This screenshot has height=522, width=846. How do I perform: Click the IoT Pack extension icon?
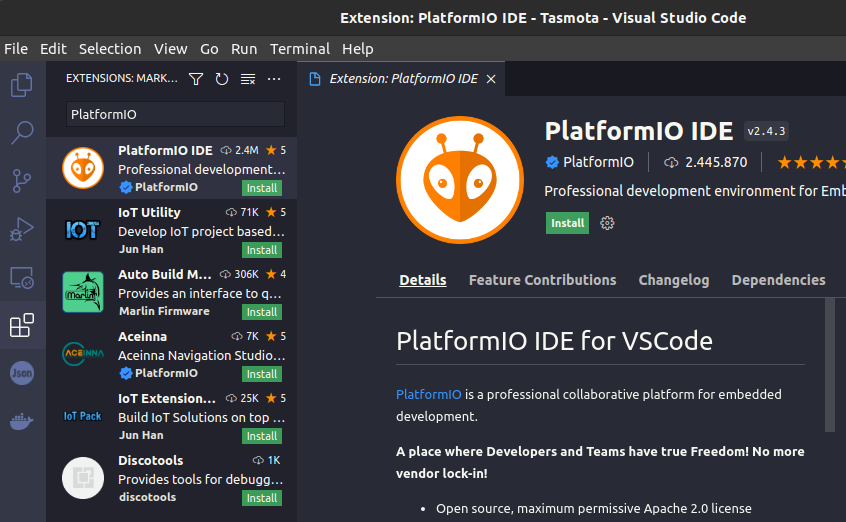tap(83, 416)
